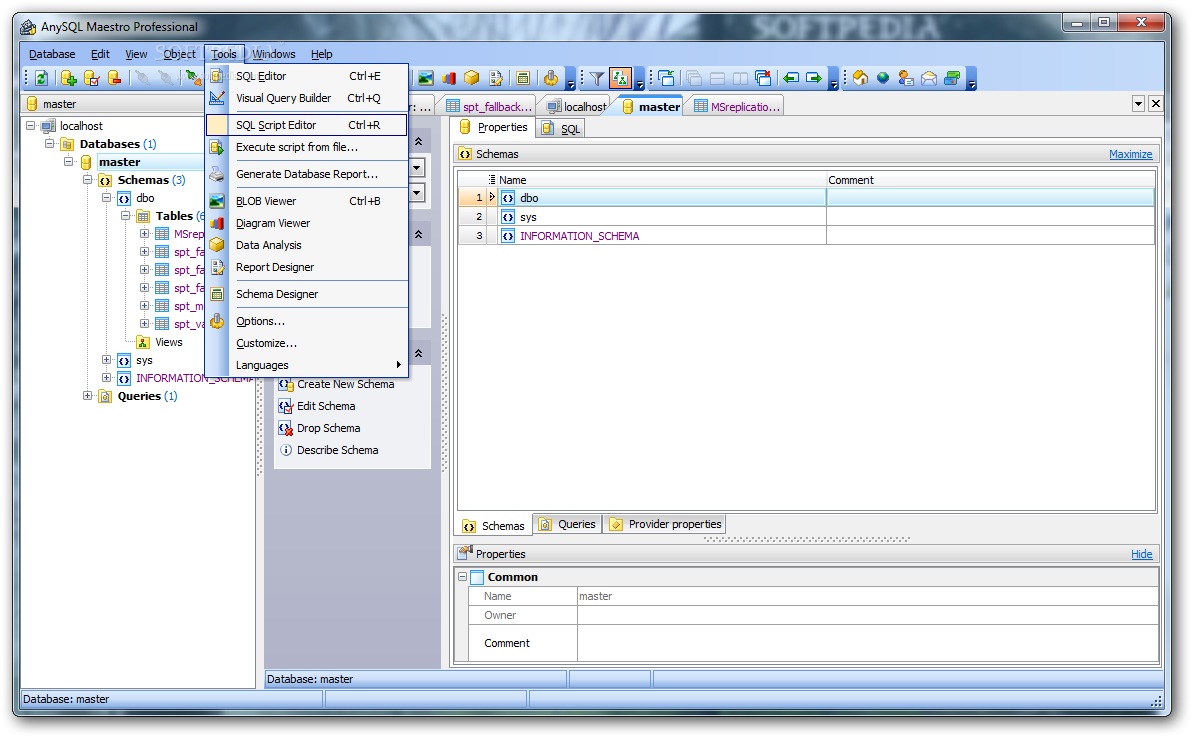Screen dimensions: 1192x737
Task: Switch to the localhost tab
Action: [577, 106]
